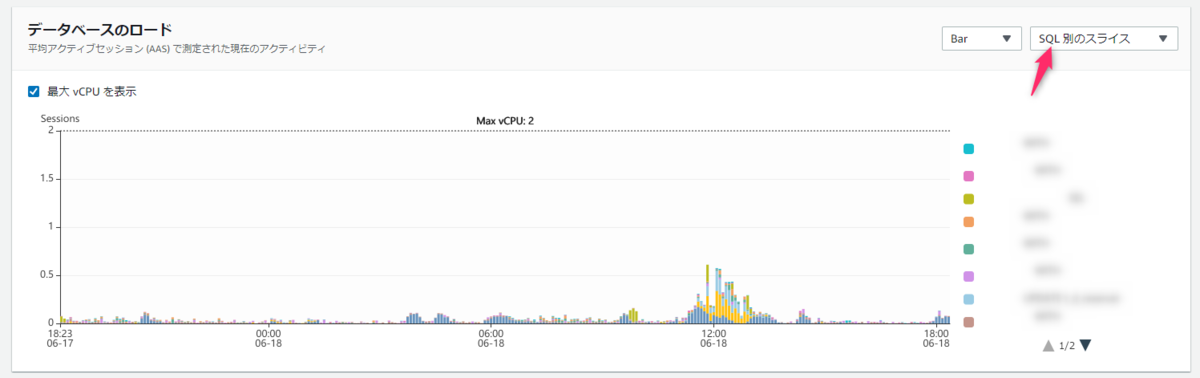Click the 18:00 06-18 axis label

[935, 338]
